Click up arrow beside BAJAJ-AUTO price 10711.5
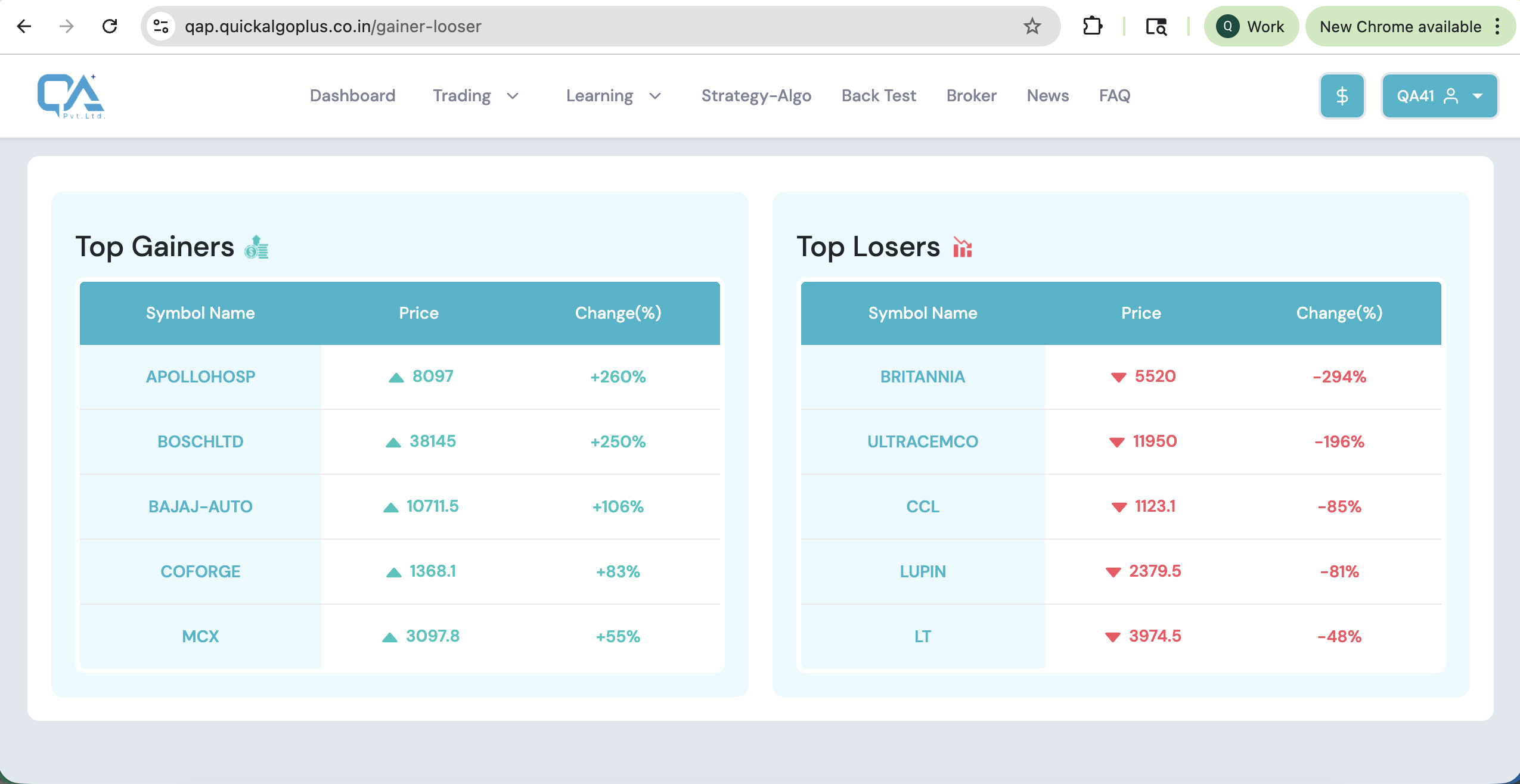1520x784 pixels. pyautogui.click(x=390, y=508)
